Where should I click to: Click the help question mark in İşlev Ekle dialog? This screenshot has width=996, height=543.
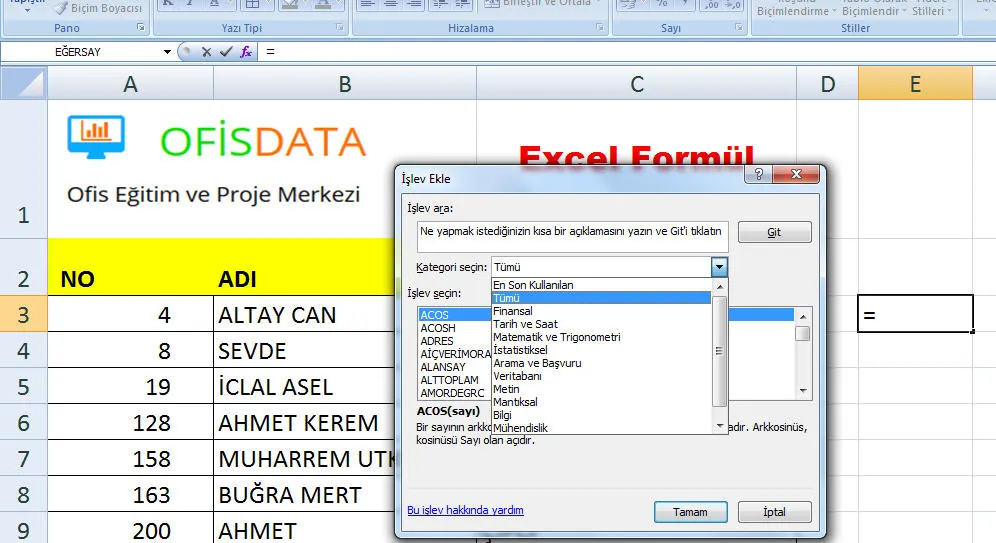coord(759,177)
